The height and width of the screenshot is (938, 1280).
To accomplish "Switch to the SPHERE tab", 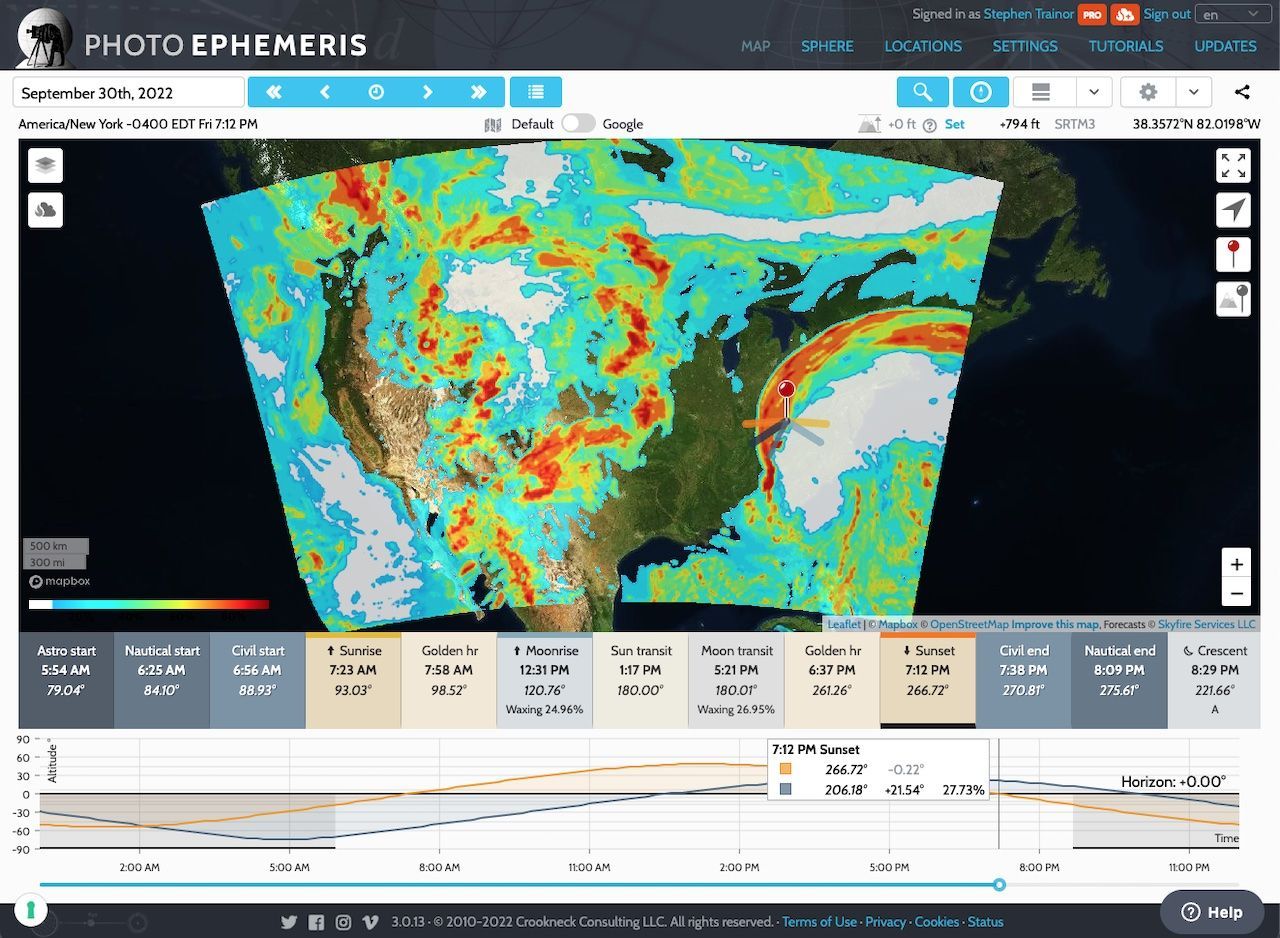I will 827,46.
